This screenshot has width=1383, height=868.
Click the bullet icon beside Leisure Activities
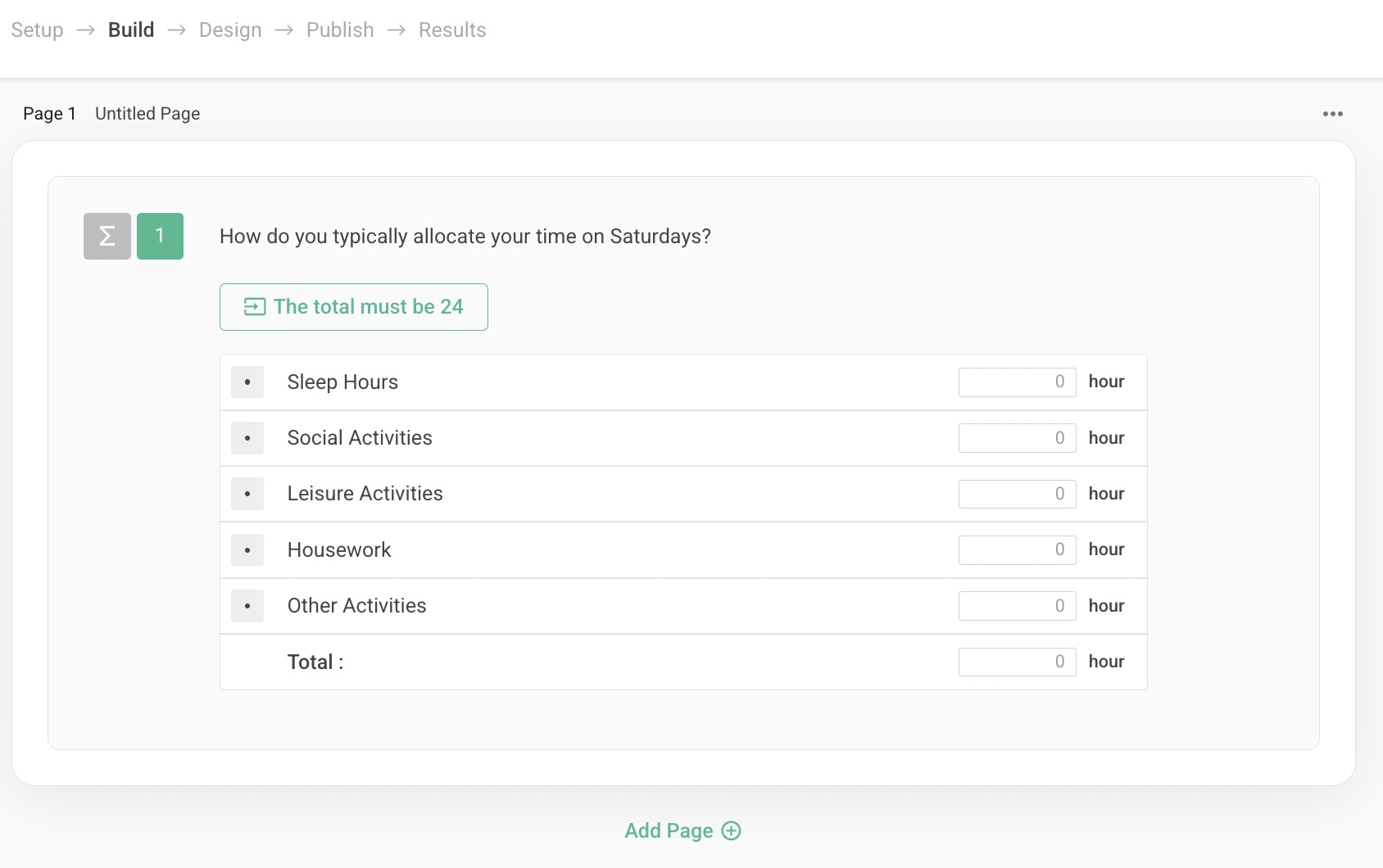247,494
